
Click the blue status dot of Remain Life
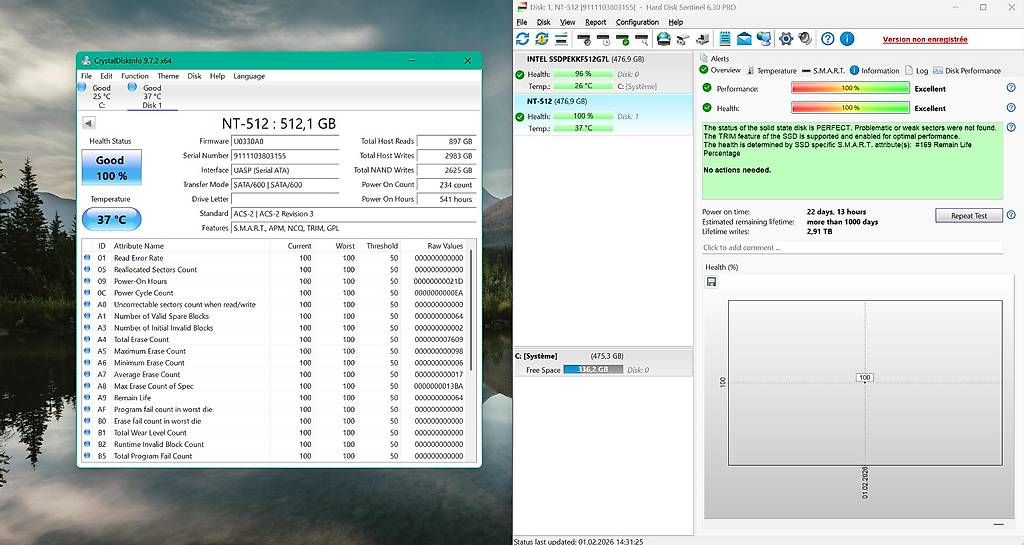[x=88, y=397]
